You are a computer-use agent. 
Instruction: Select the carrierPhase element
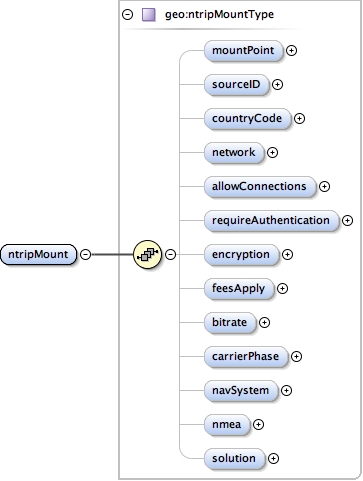[x=246, y=356]
